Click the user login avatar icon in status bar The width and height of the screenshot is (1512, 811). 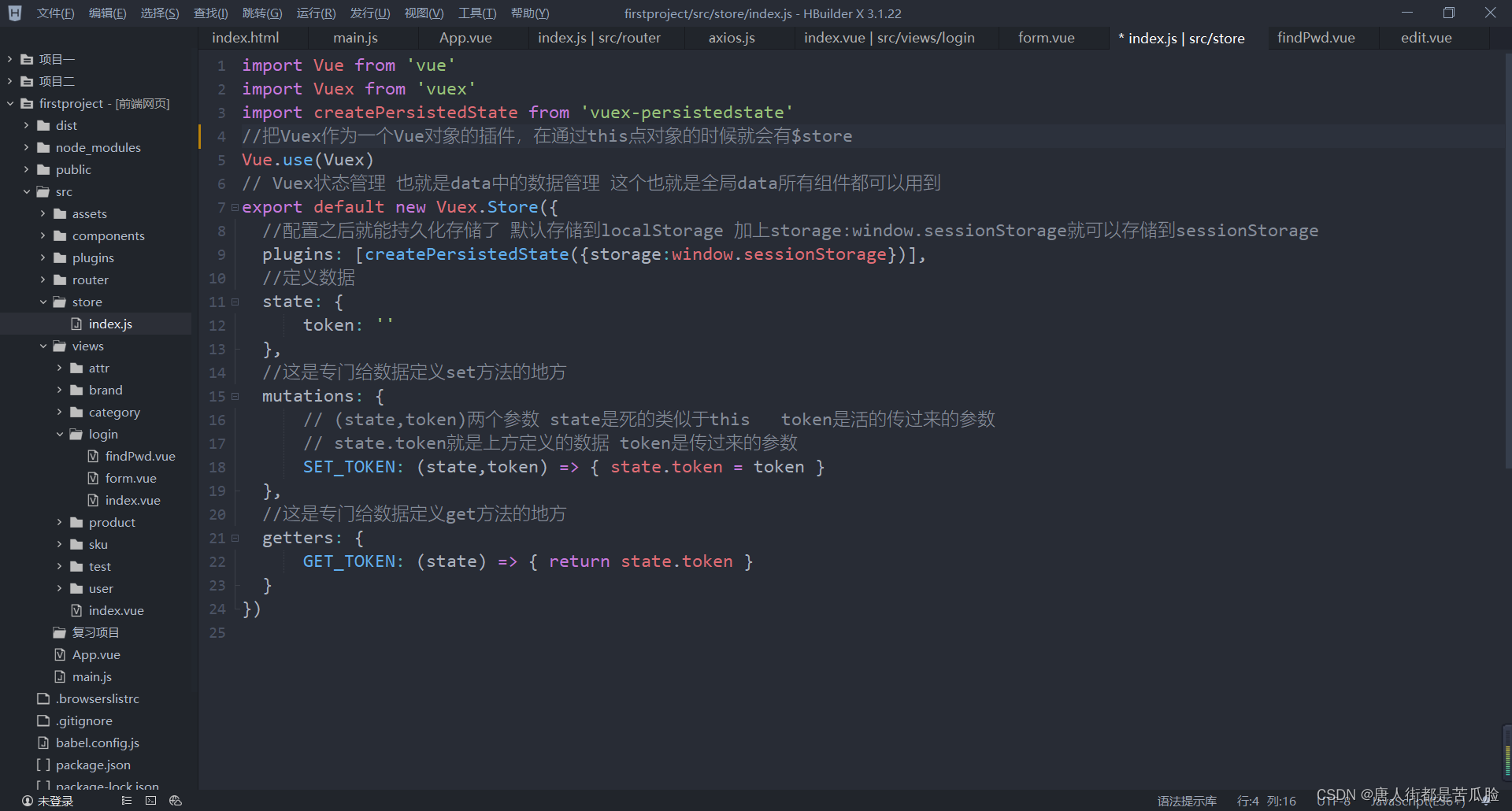pos(28,801)
